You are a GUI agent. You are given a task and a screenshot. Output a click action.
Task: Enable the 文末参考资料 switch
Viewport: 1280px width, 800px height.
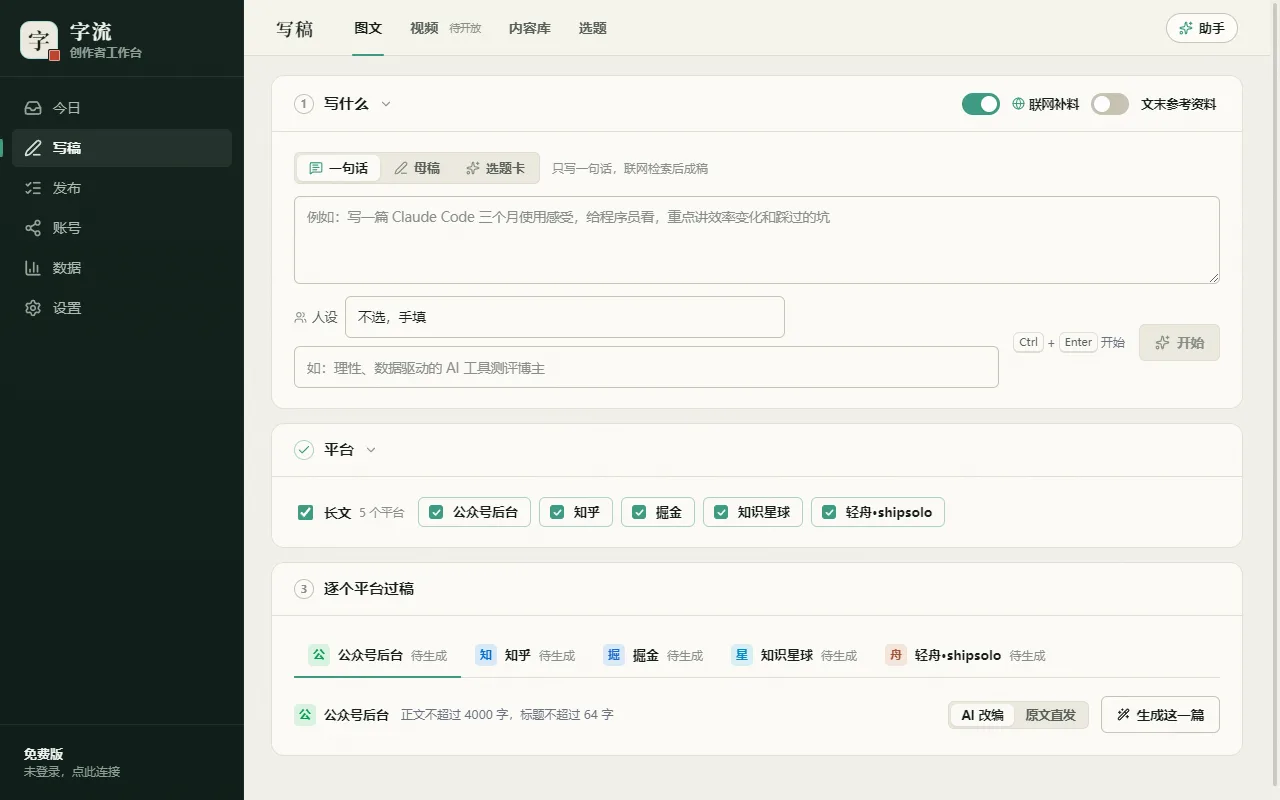[x=1110, y=104]
